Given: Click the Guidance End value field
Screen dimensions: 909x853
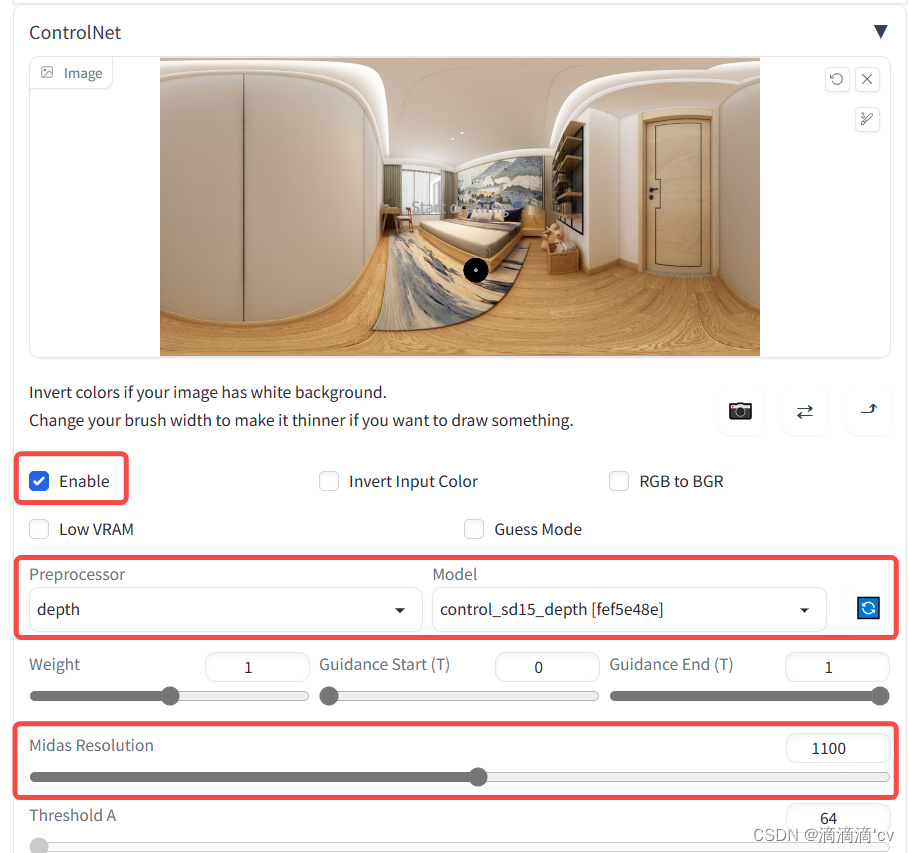Looking at the screenshot, I should (x=837, y=667).
